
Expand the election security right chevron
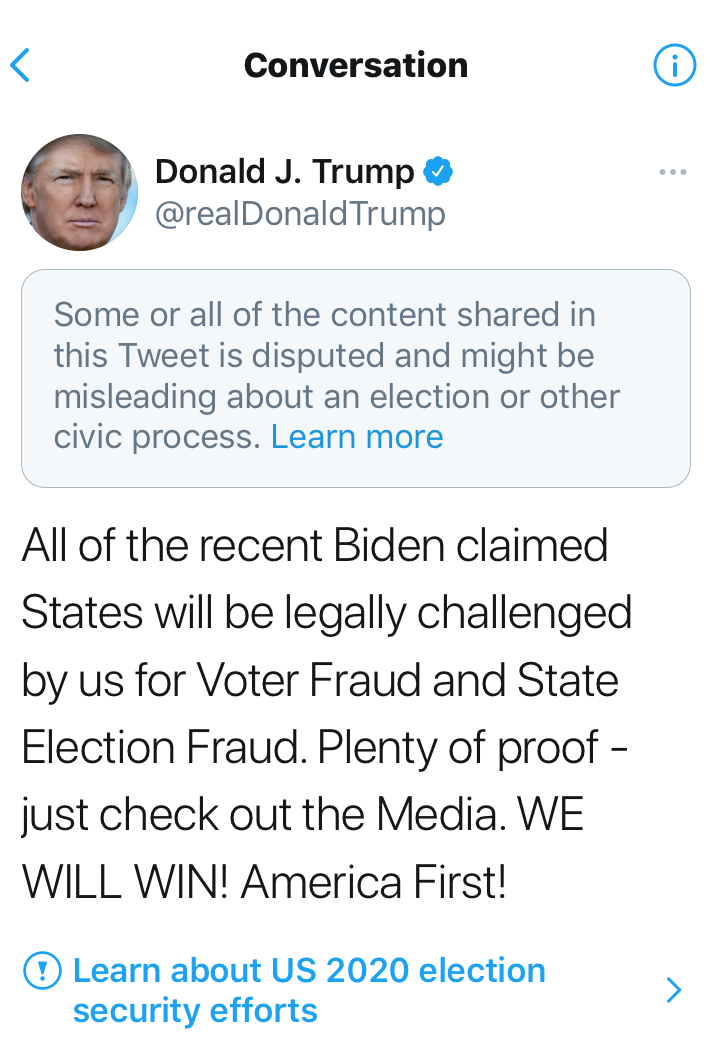point(674,990)
